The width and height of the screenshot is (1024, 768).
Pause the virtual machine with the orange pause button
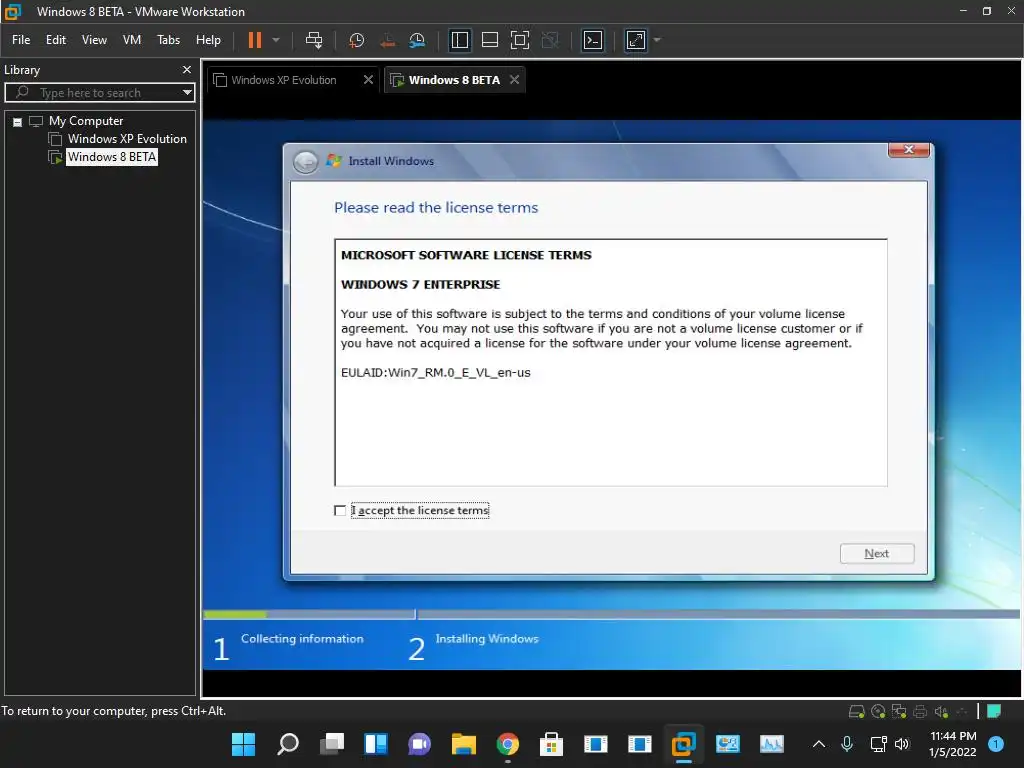point(255,40)
